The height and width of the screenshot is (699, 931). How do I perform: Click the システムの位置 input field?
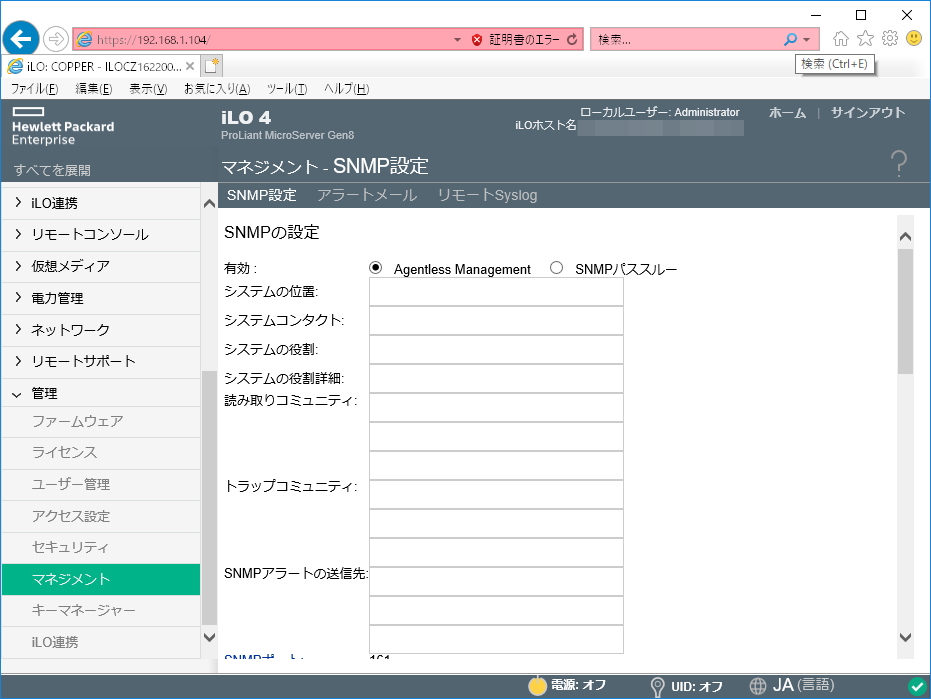point(496,292)
